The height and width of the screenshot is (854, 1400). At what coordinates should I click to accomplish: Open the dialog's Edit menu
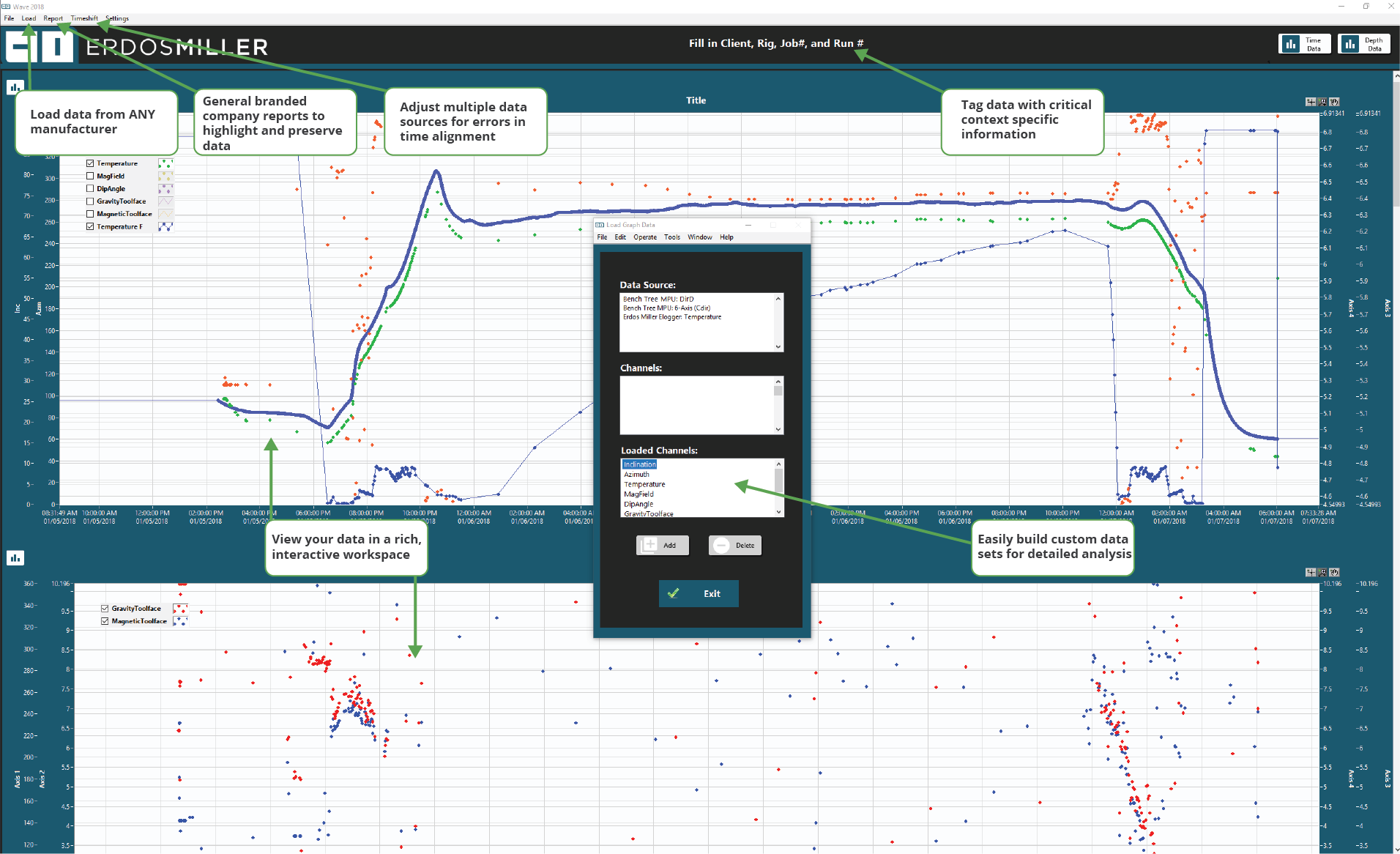[620, 237]
